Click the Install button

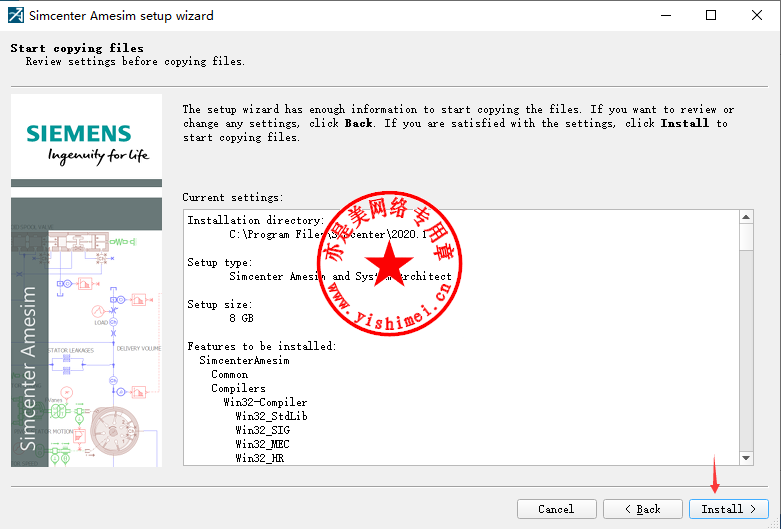coord(729,509)
